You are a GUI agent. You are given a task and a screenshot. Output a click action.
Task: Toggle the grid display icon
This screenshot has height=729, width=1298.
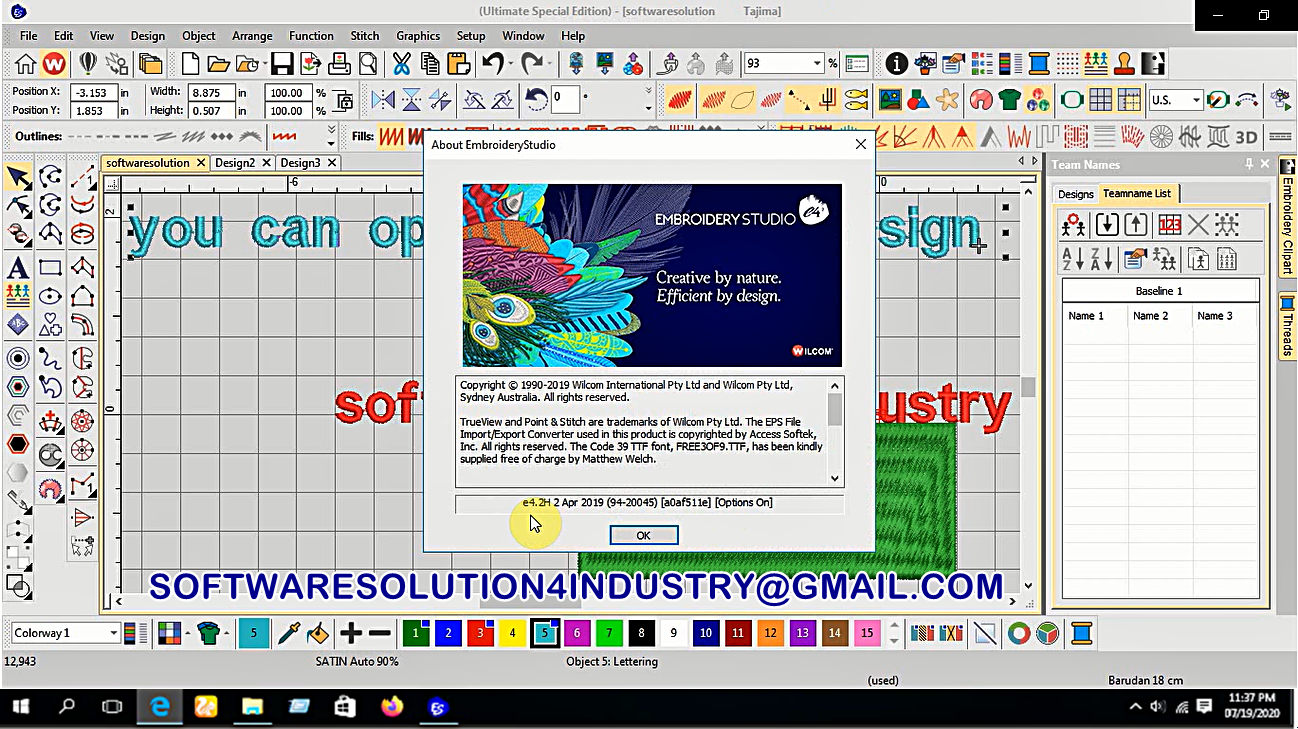[1100, 100]
